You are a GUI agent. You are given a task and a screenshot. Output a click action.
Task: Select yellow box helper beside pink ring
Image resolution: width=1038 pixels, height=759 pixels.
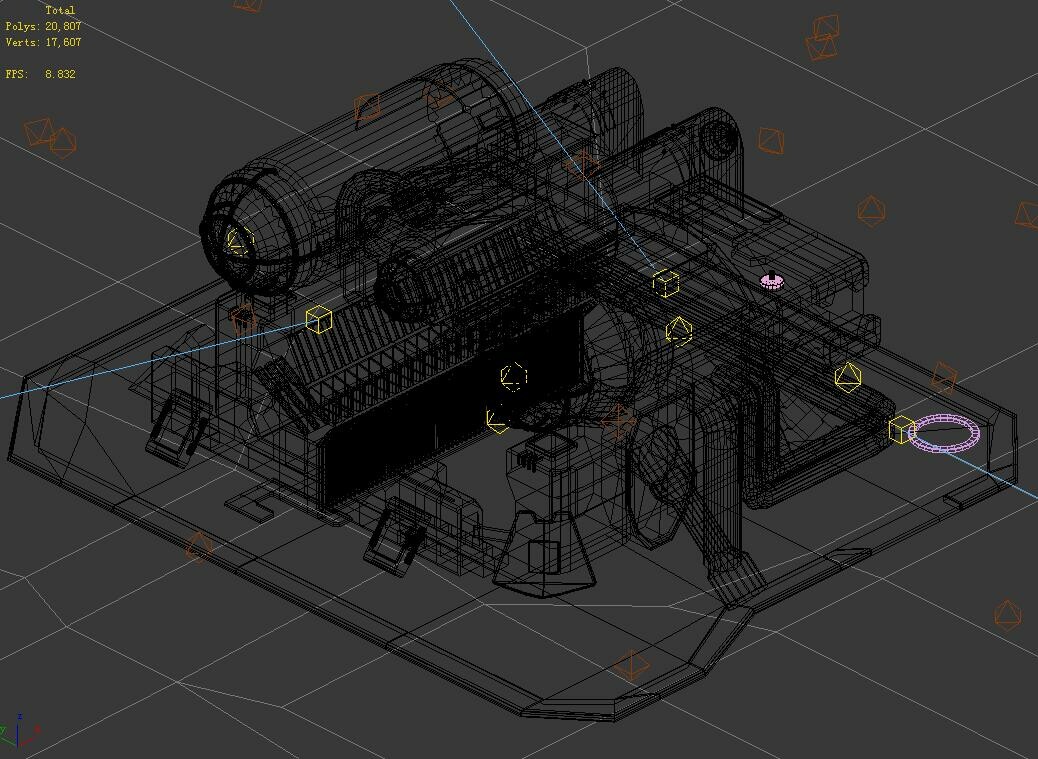901,429
